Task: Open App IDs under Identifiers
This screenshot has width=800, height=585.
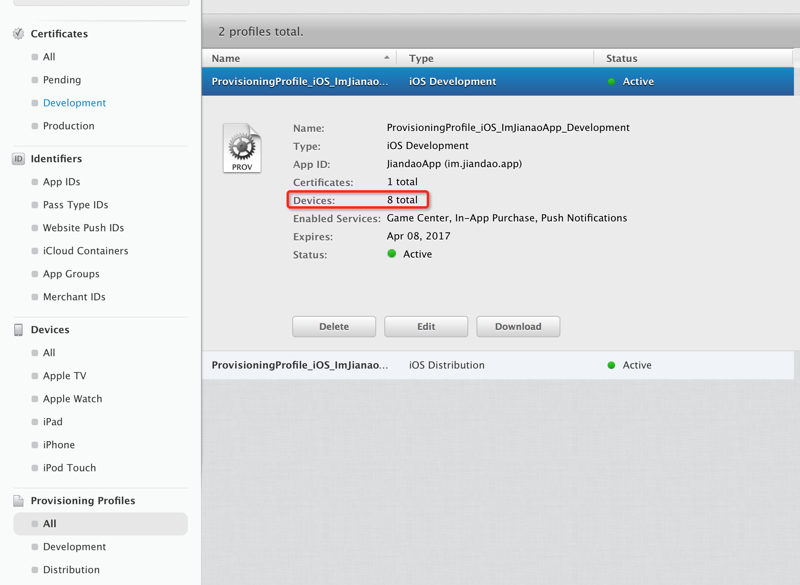Action: [61, 182]
